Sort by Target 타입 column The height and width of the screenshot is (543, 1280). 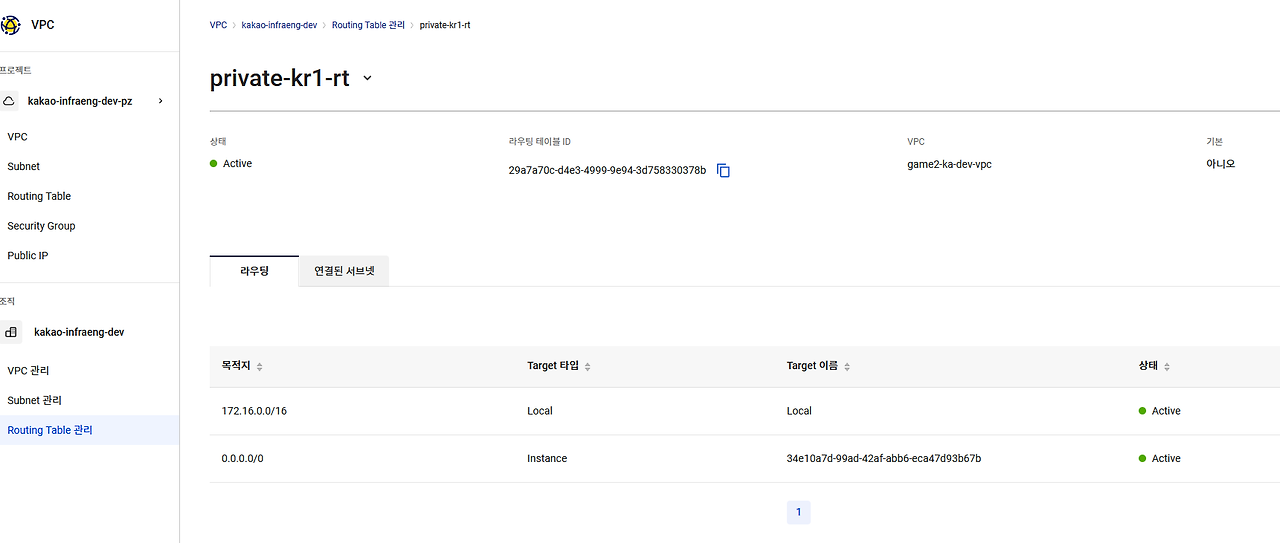point(587,367)
